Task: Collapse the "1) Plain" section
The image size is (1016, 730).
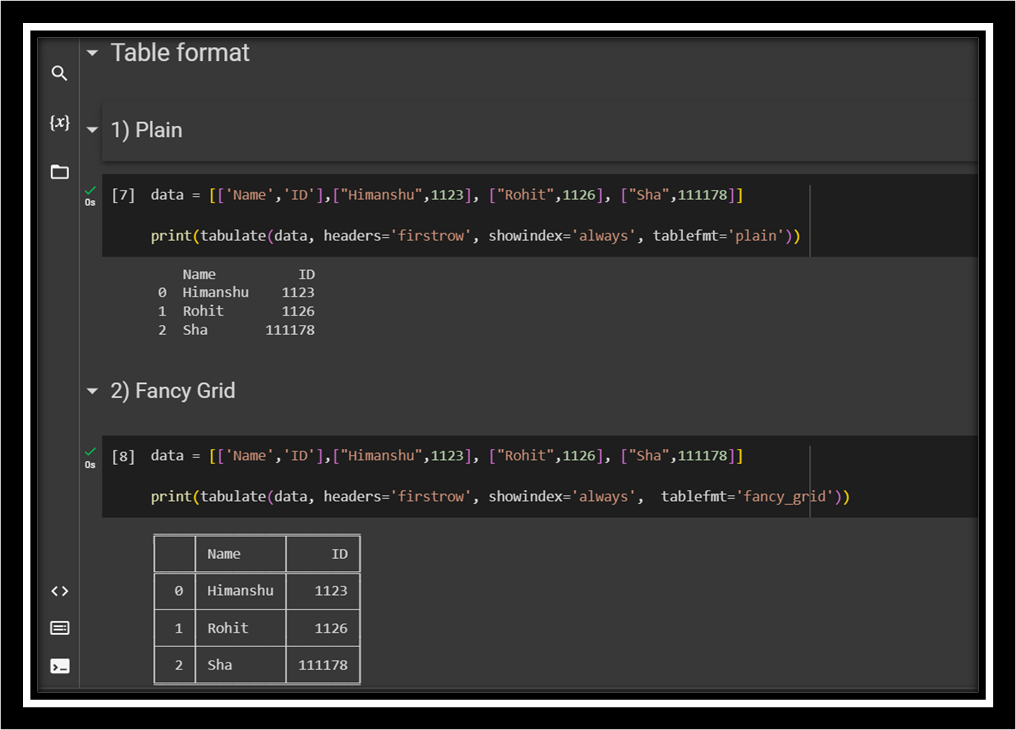Action: coord(92,130)
